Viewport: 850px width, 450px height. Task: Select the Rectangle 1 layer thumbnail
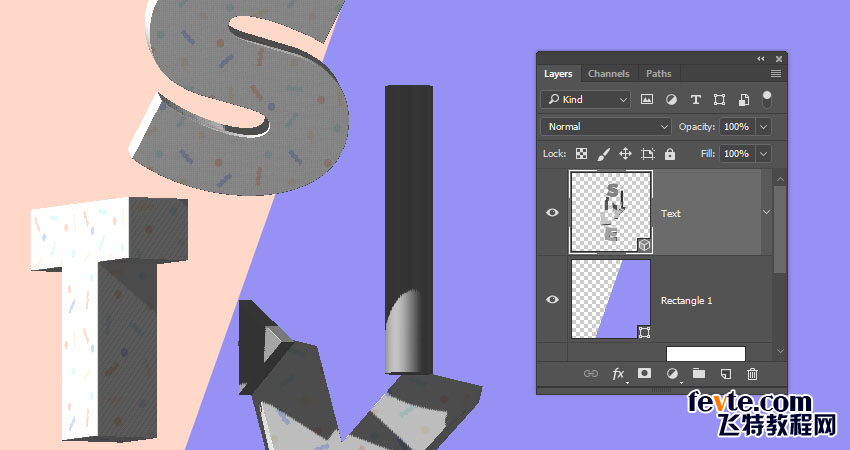click(x=611, y=299)
